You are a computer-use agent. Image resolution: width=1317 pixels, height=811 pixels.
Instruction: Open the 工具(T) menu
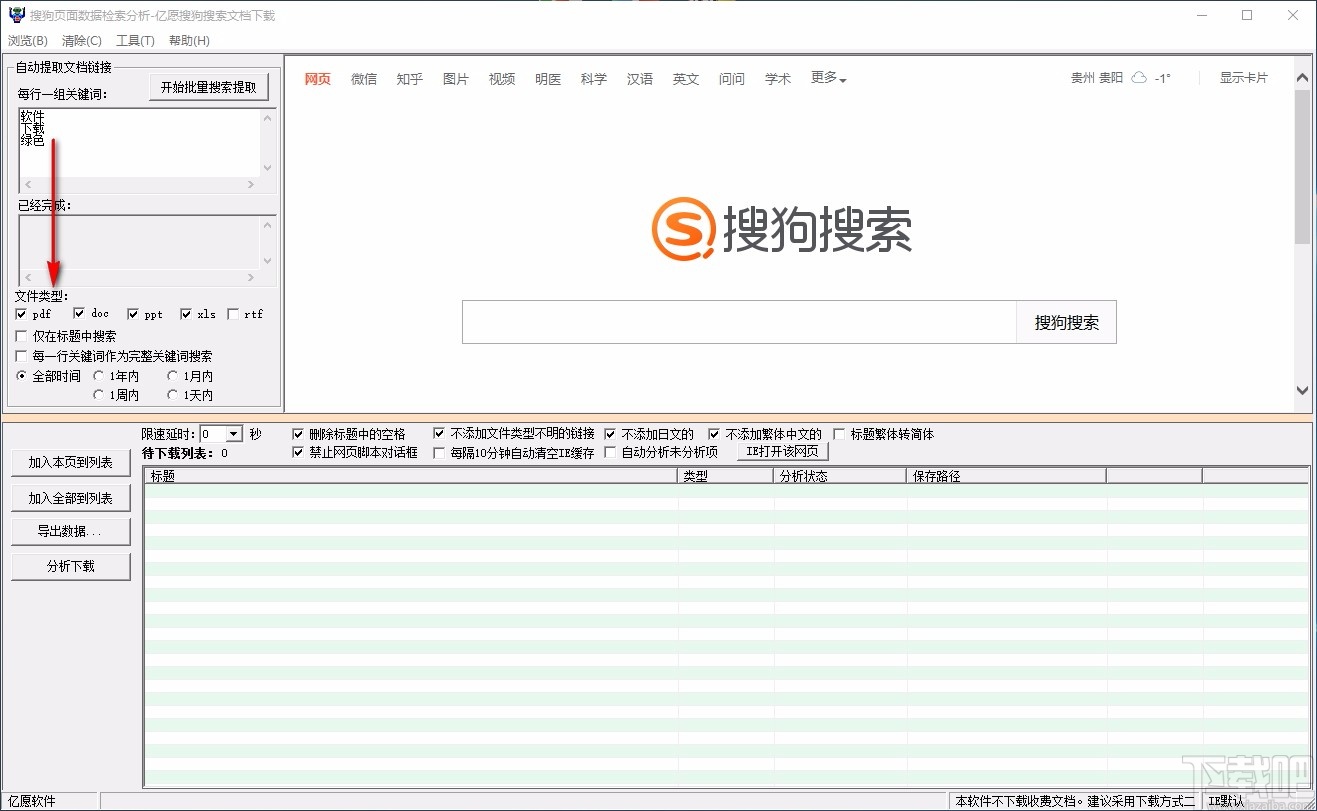pyautogui.click(x=136, y=40)
